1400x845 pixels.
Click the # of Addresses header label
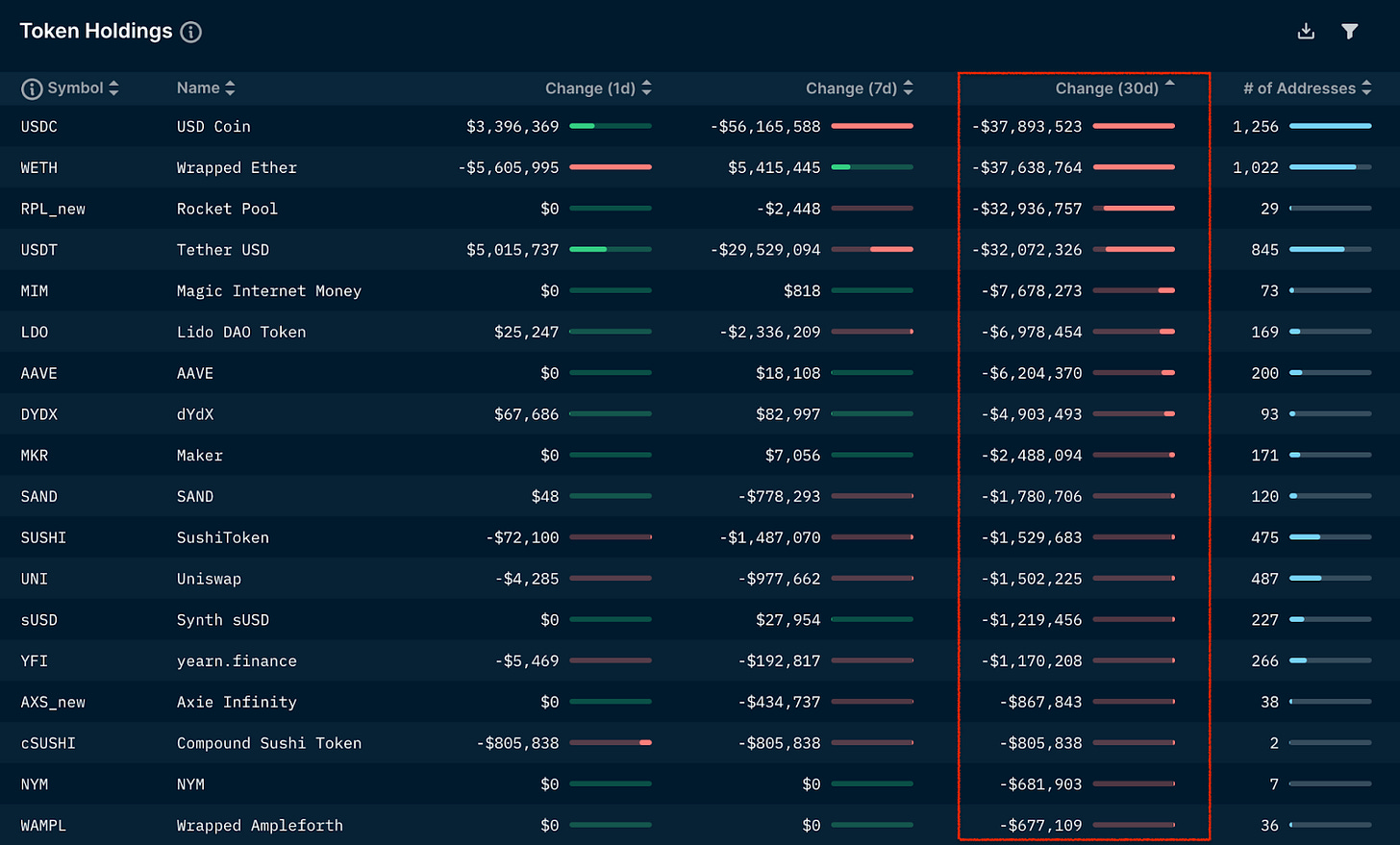point(1299,88)
